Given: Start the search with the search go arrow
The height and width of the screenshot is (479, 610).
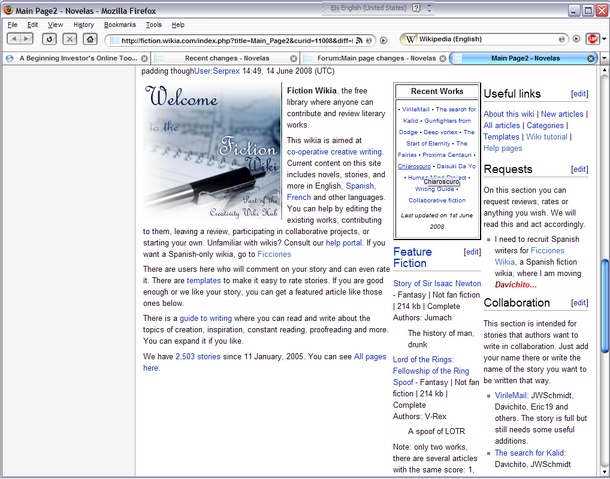Looking at the screenshot, I should (576, 39).
